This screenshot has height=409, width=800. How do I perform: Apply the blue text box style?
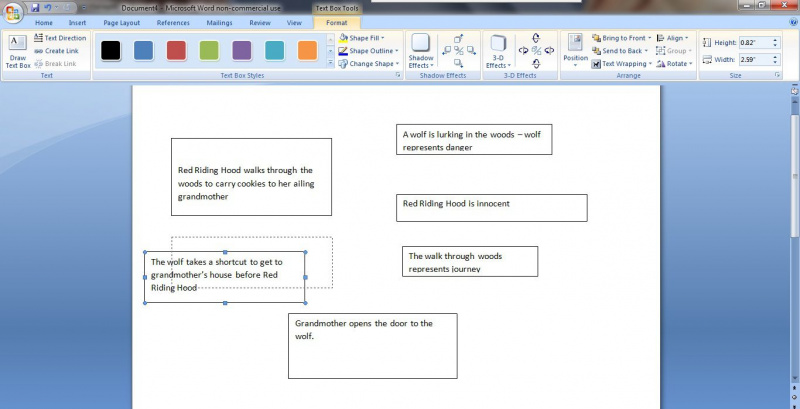pyautogui.click(x=143, y=50)
